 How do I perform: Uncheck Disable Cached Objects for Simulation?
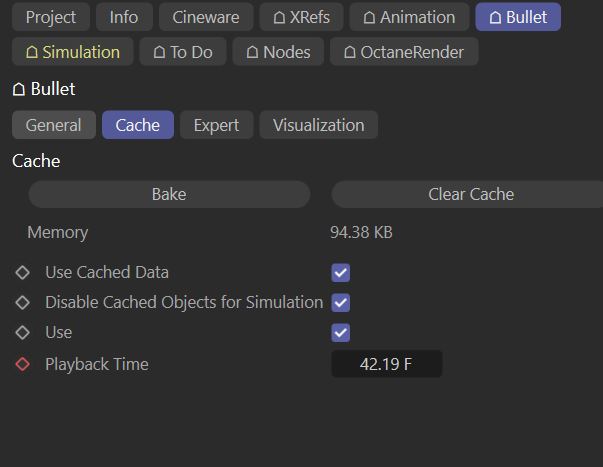click(341, 303)
